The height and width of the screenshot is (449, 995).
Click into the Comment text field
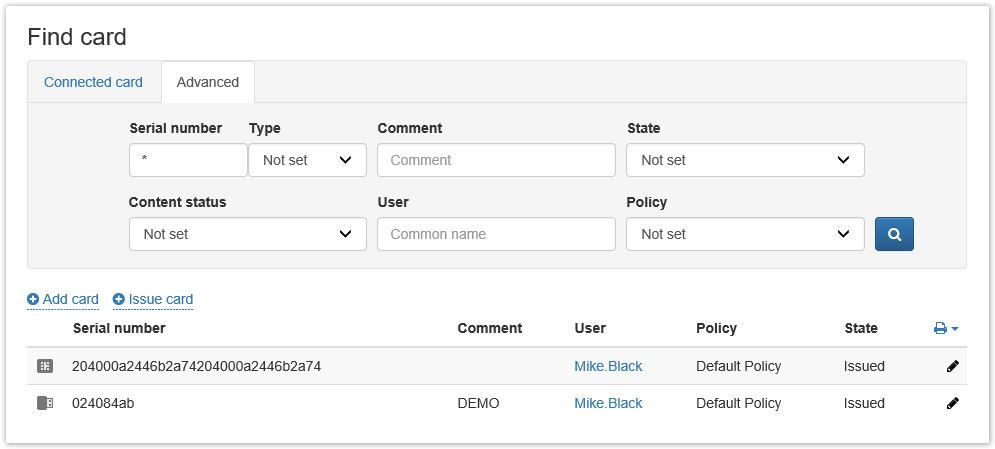click(496, 160)
